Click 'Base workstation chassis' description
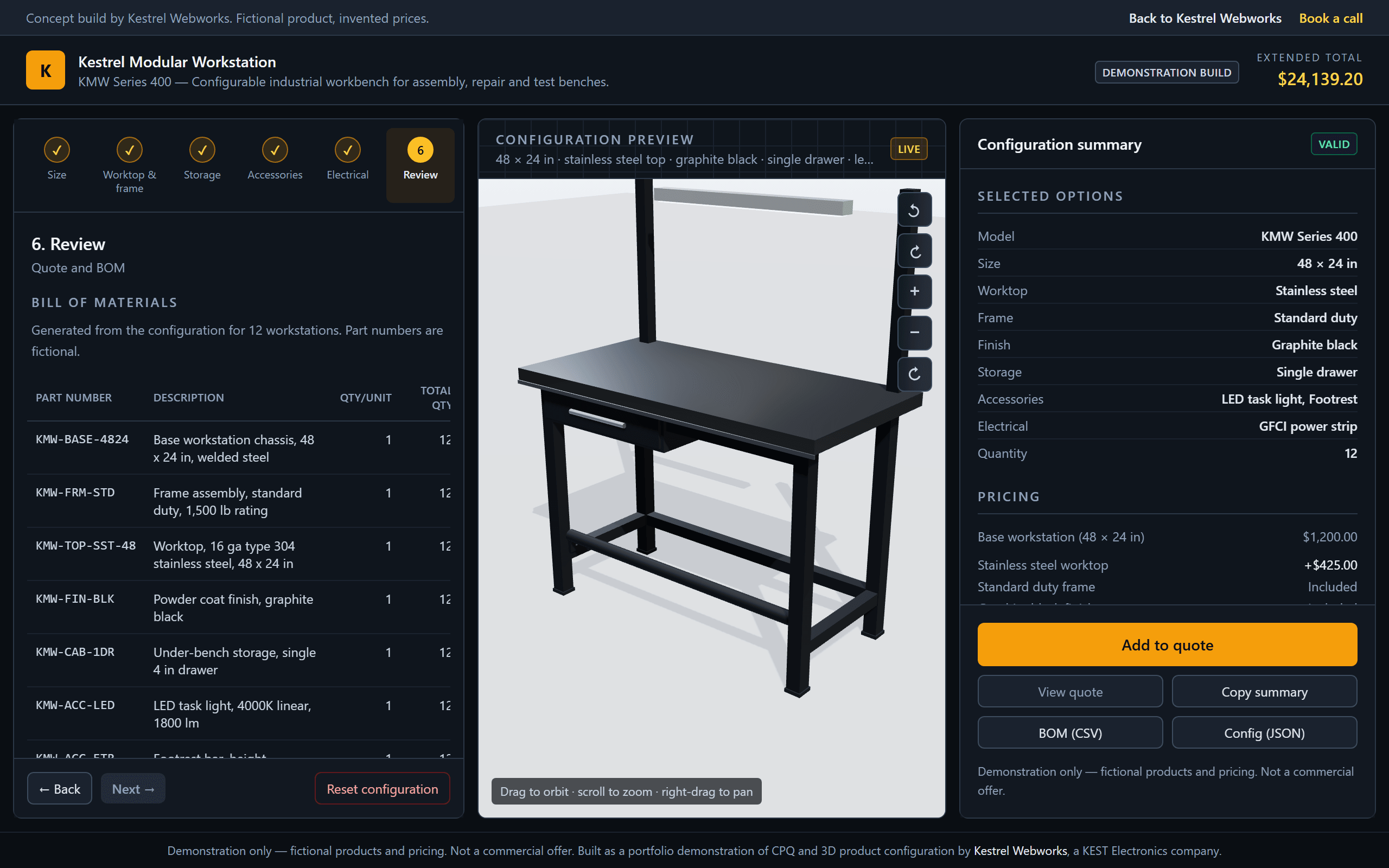The image size is (1389, 868). [234, 448]
